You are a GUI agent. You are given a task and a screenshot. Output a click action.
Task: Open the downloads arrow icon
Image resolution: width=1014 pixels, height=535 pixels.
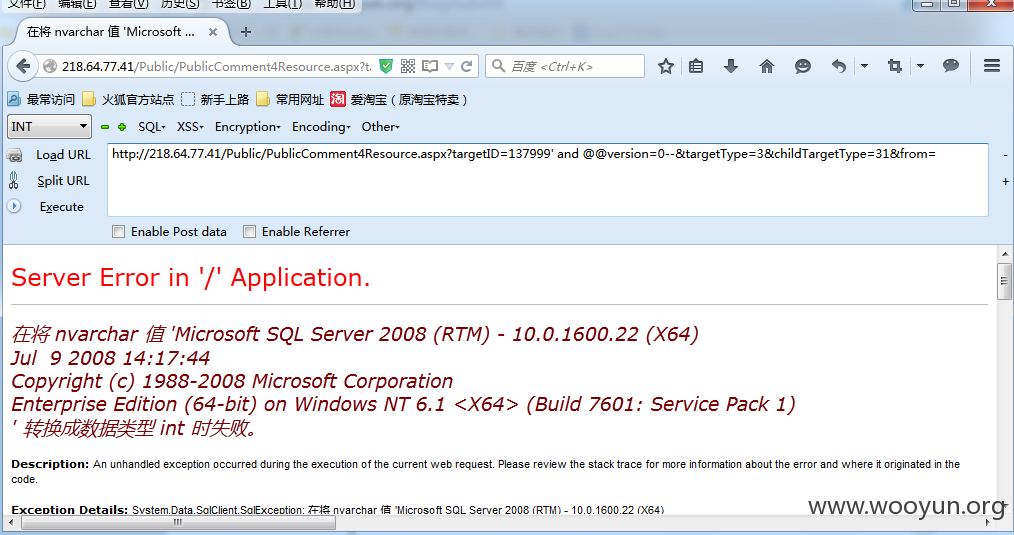[731, 66]
